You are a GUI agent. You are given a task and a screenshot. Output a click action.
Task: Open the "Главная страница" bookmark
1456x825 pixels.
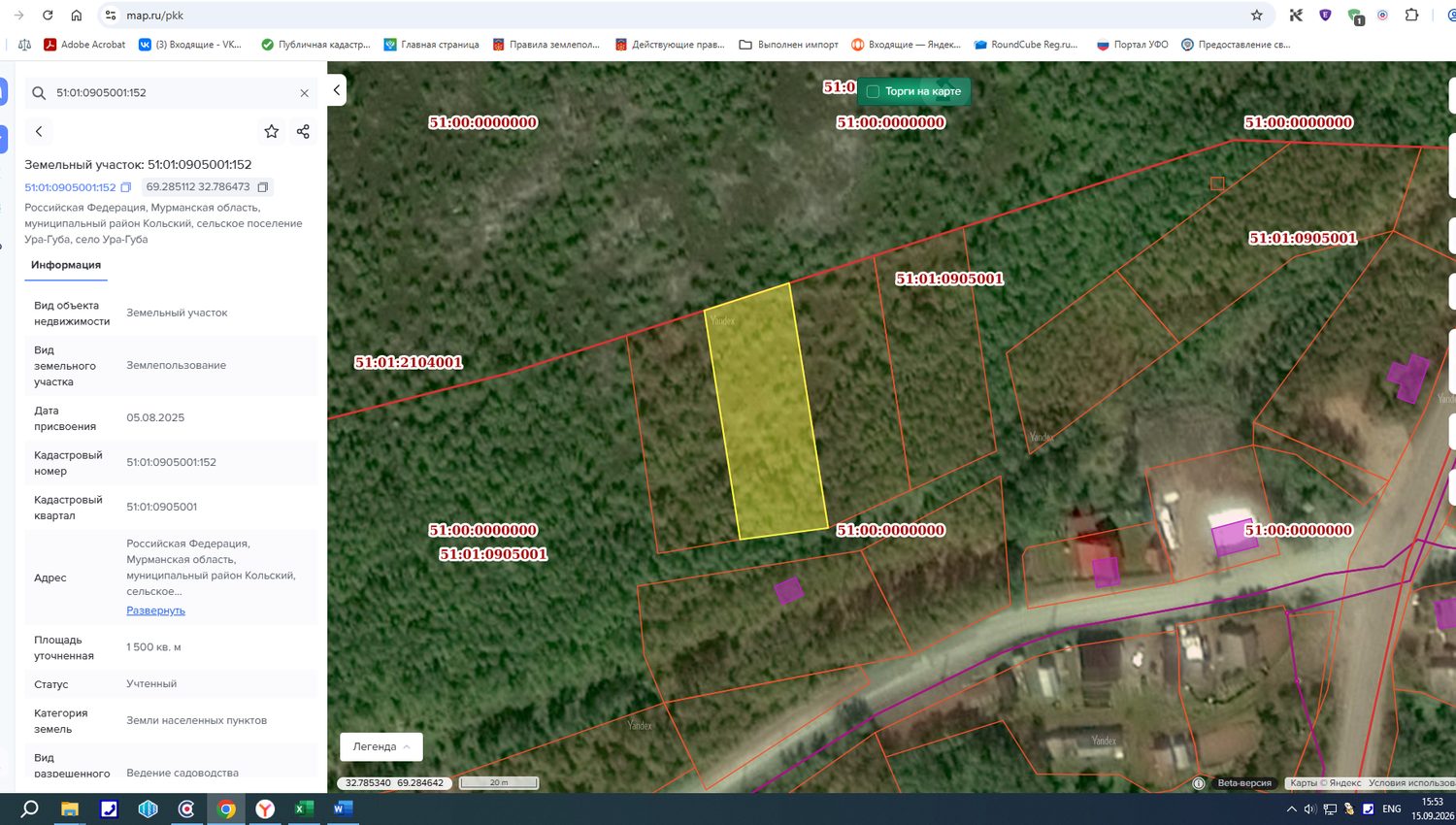pos(431,45)
